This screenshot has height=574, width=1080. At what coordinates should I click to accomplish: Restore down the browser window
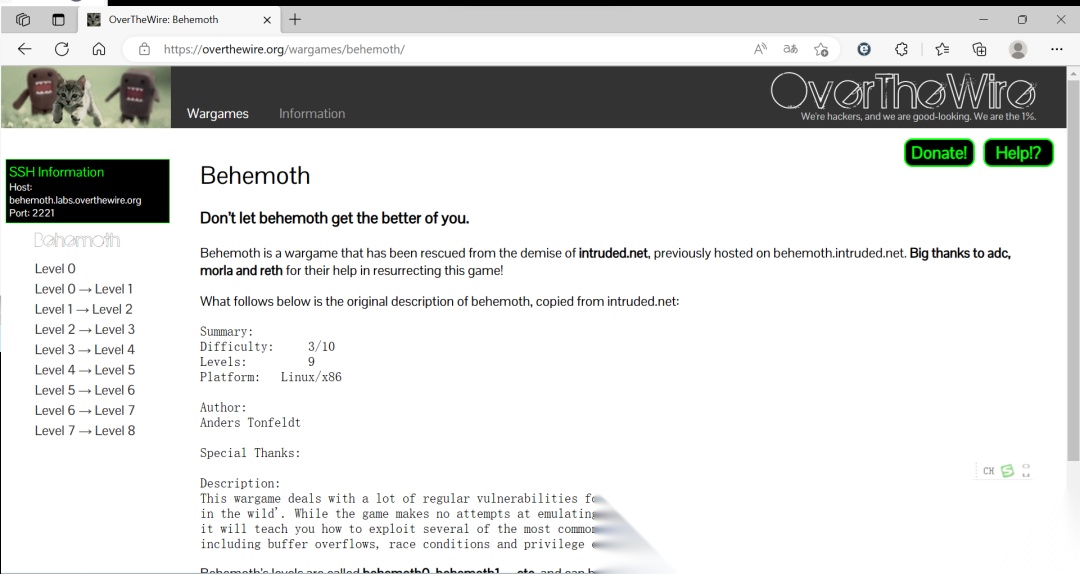(1022, 19)
